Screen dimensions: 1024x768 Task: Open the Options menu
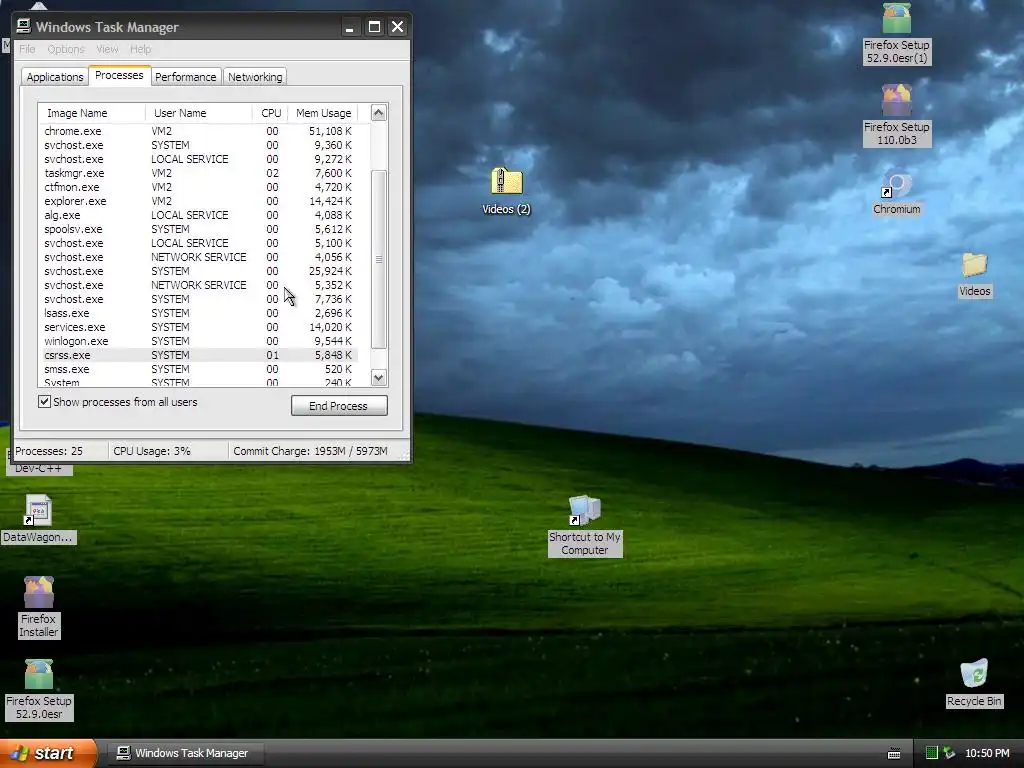[66, 49]
